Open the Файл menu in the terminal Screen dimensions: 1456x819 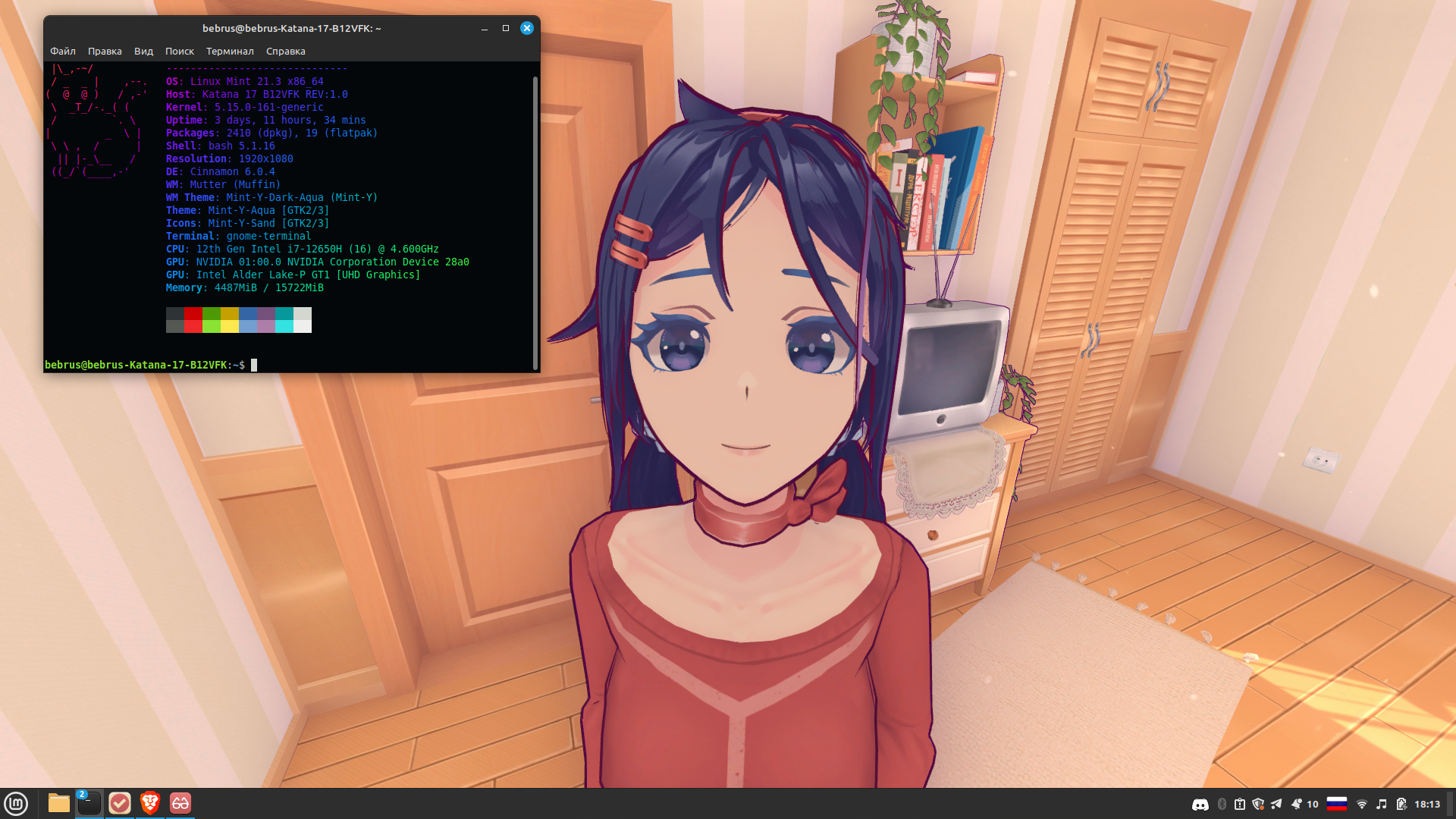pyautogui.click(x=63, y=52)
